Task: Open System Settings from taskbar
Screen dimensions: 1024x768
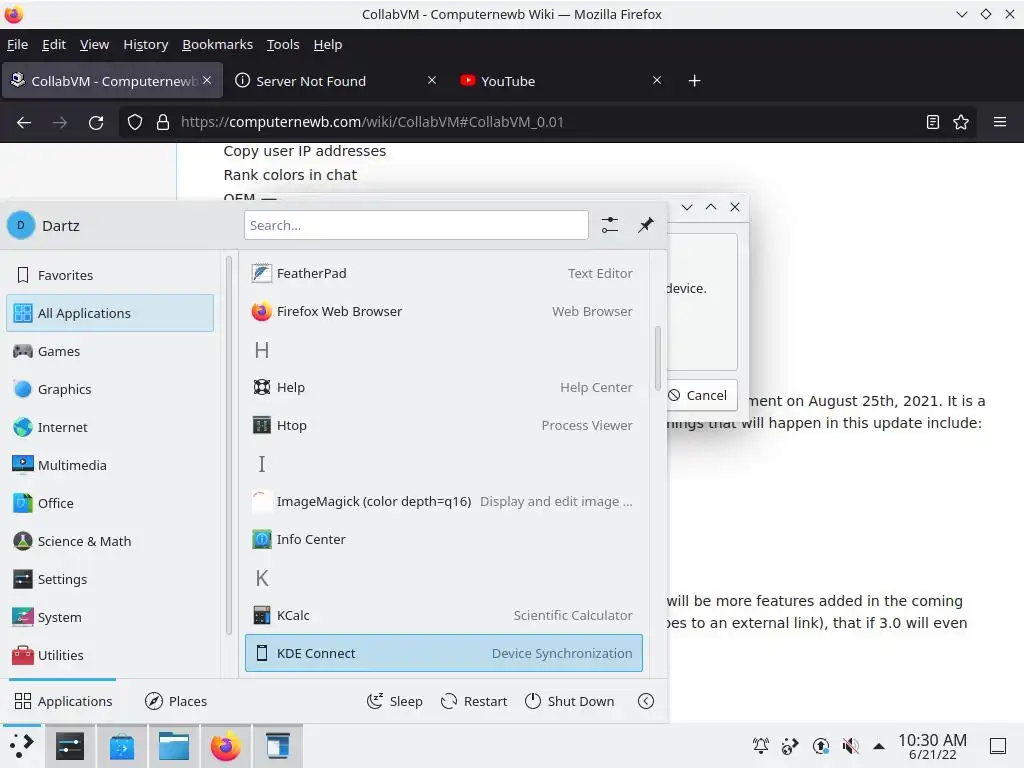Action: [70, 746]
